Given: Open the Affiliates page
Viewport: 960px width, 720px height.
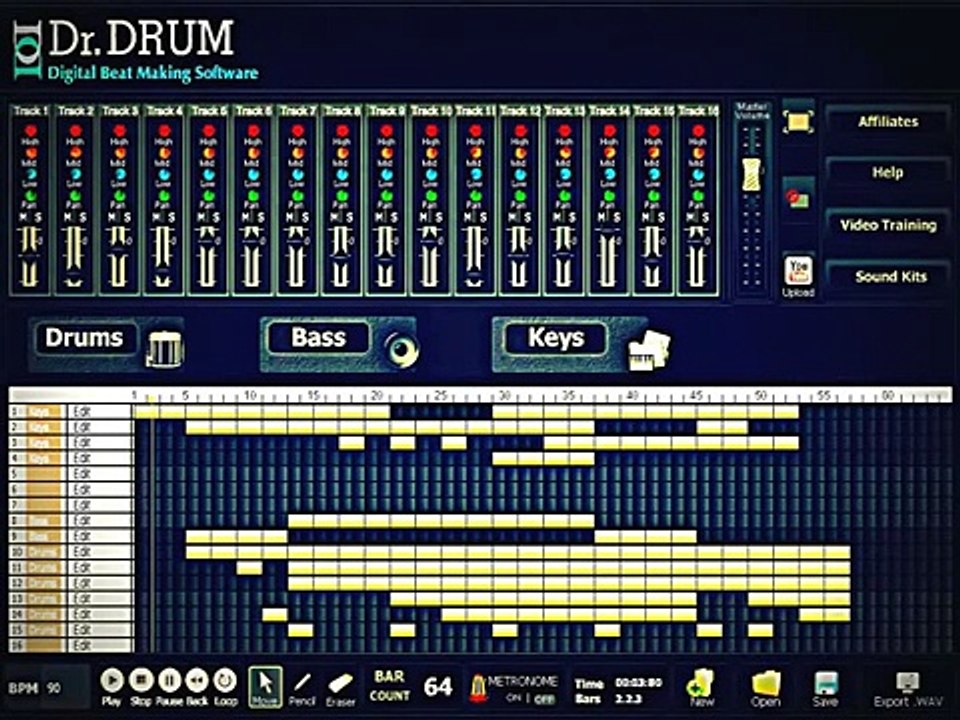Looking at the screenshot, I should click(888, 122).
